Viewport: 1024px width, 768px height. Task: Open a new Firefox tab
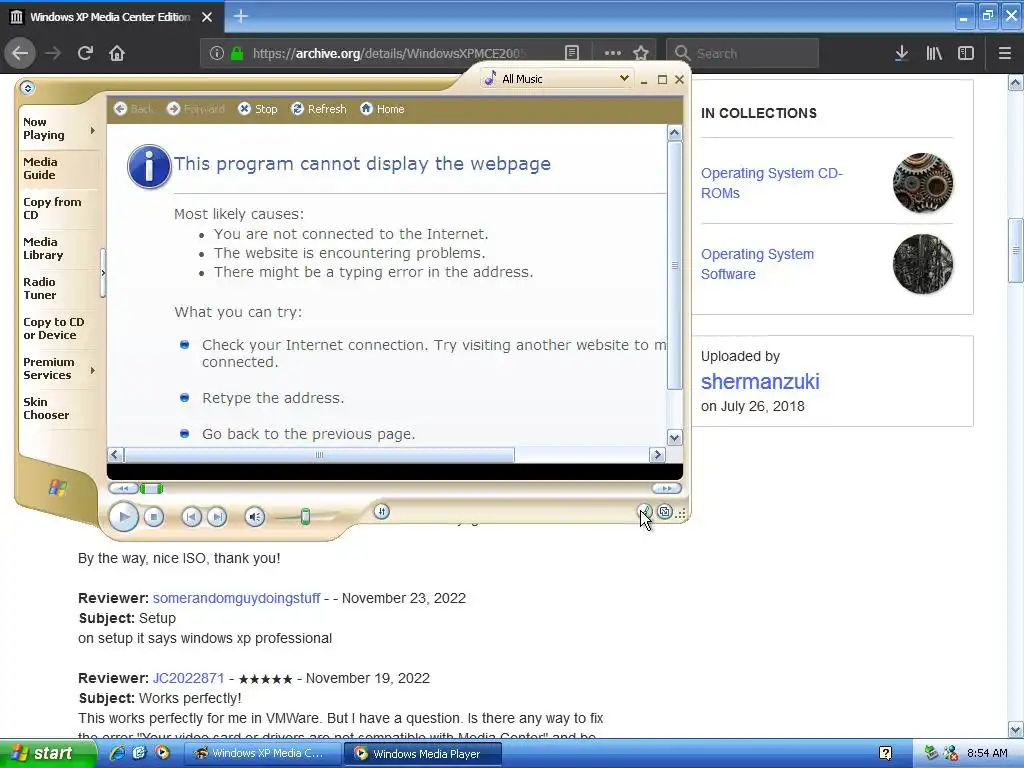tap(241, 16)
